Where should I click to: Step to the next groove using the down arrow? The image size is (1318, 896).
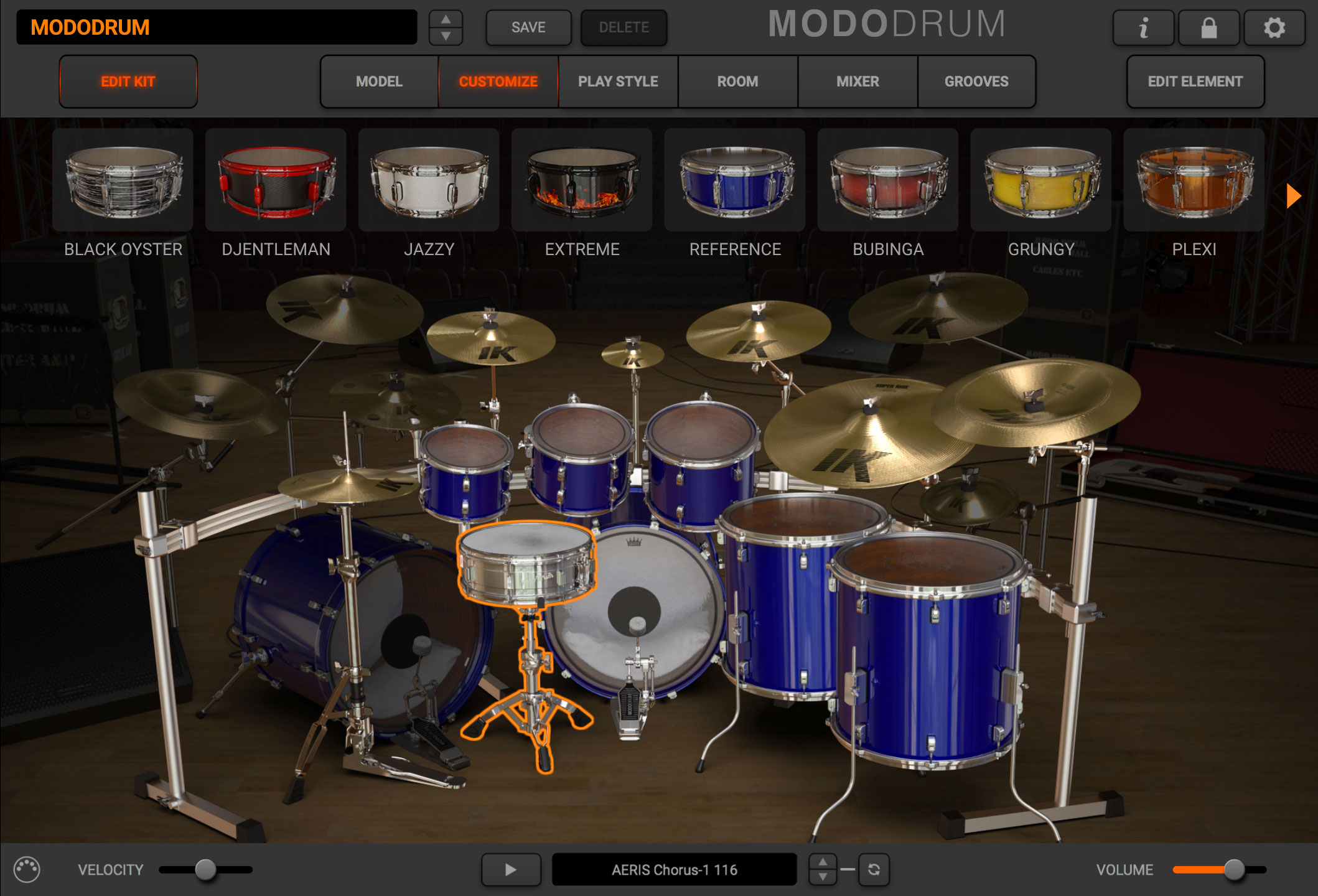[823, 877]
